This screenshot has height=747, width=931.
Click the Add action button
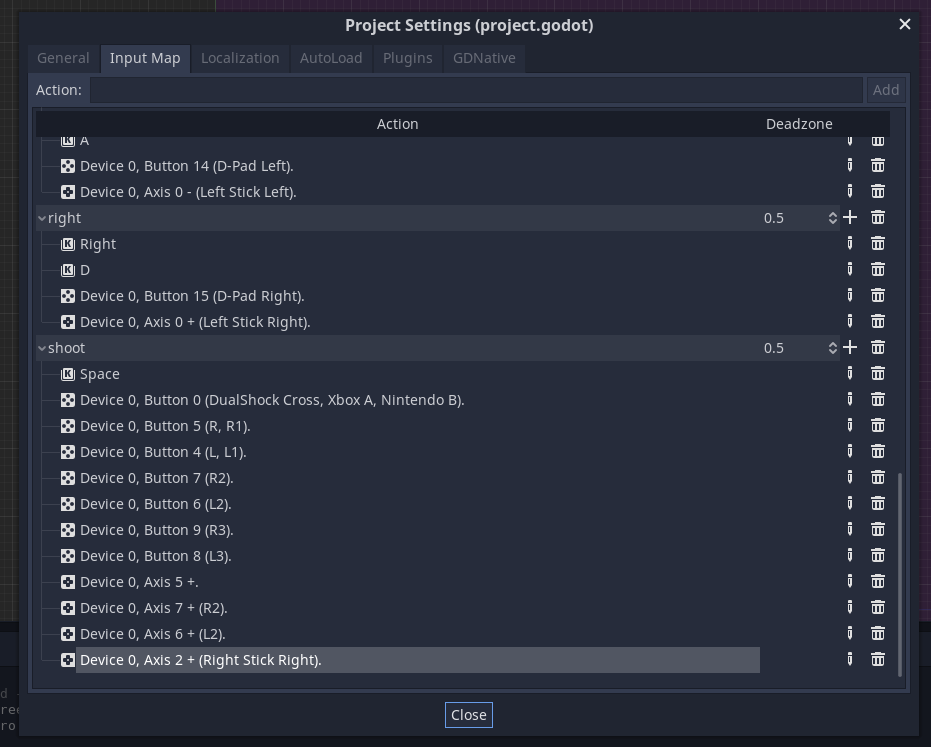pos(885,90)
